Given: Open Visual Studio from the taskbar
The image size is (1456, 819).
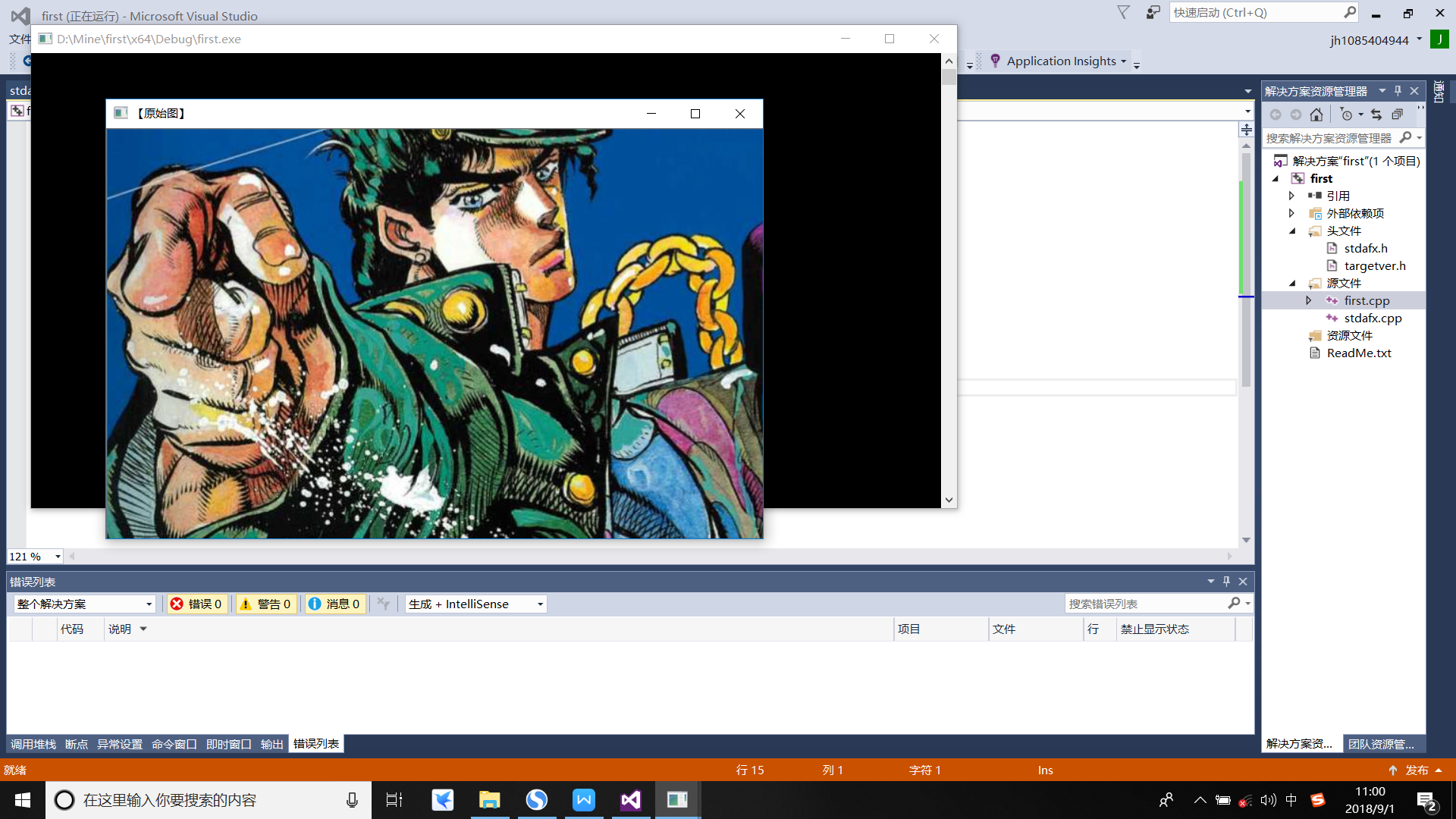Looking at the screenshot, I should tap(631, 800).
